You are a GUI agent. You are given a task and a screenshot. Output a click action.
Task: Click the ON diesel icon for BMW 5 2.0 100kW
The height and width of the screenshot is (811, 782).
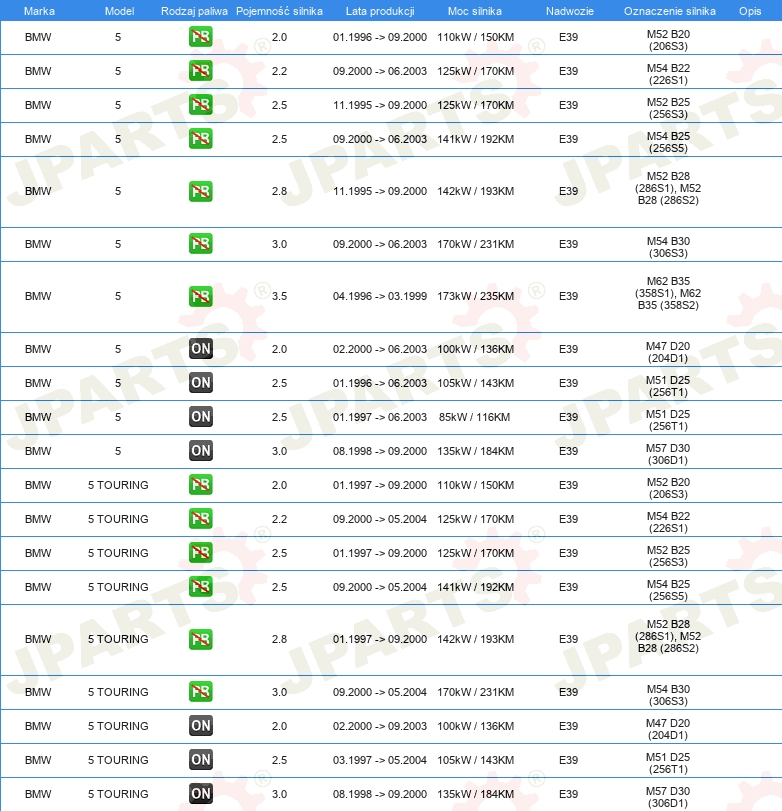tap(201, 349)
